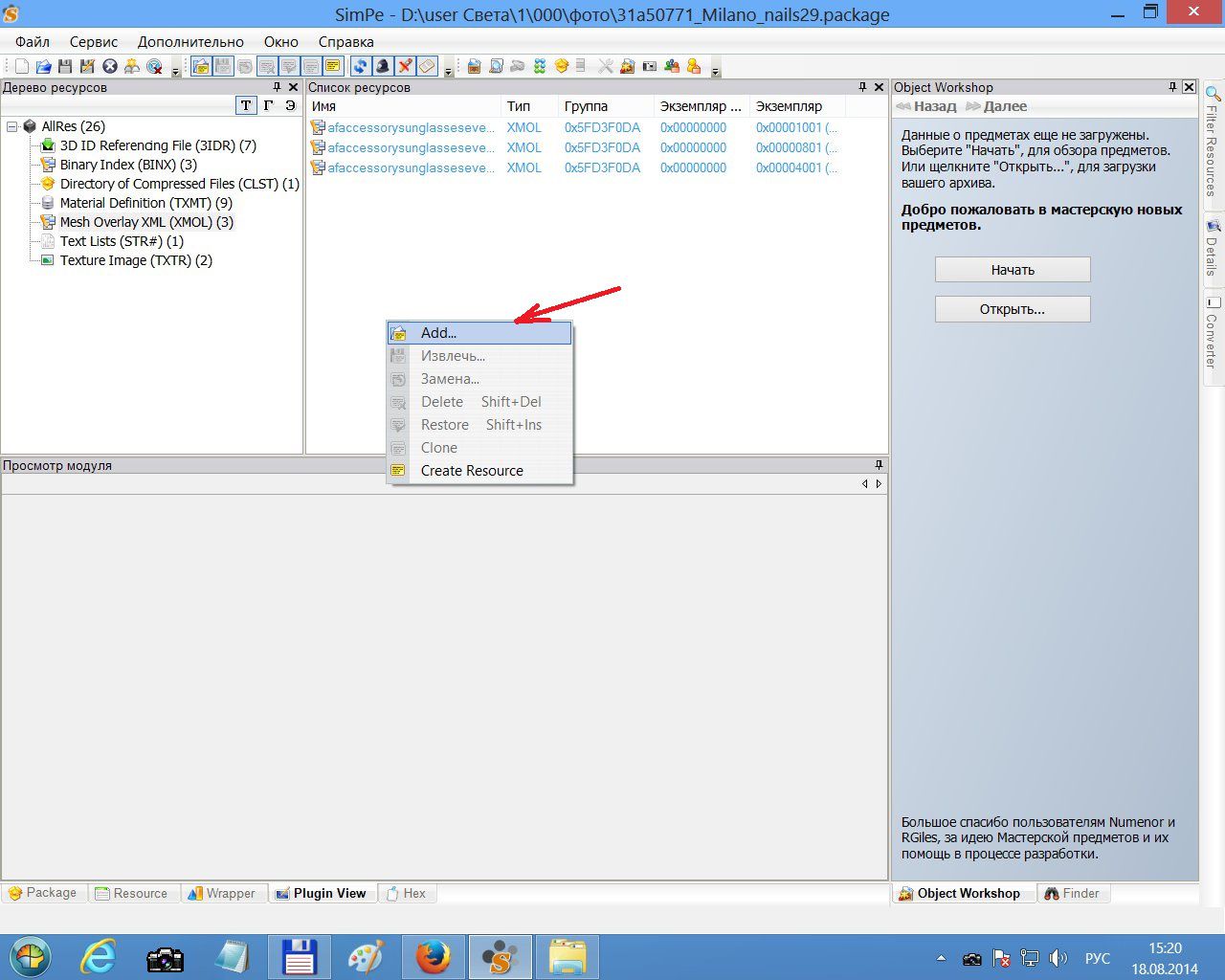Click the Close package round X toolbar icon

point(110,66)
